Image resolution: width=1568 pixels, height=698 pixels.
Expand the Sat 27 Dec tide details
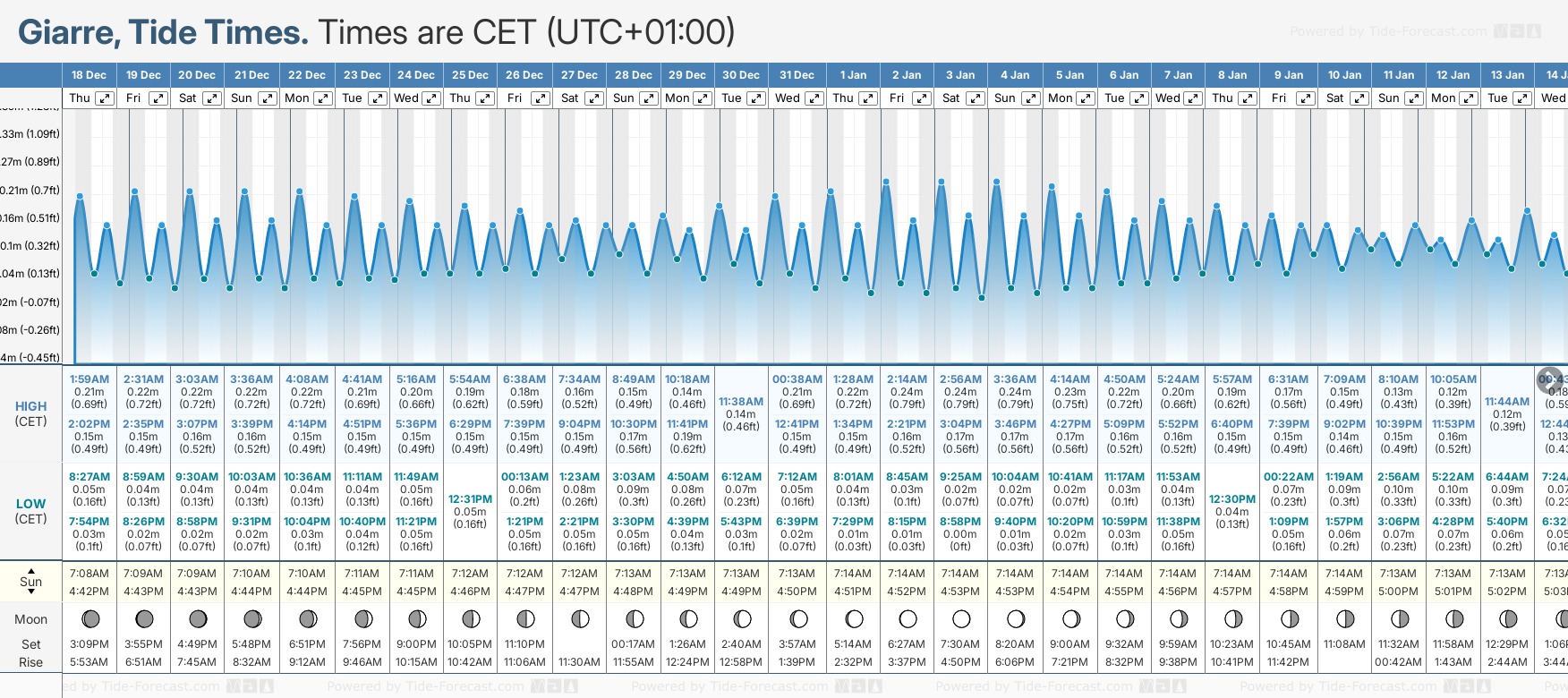[x=594, y=98]
